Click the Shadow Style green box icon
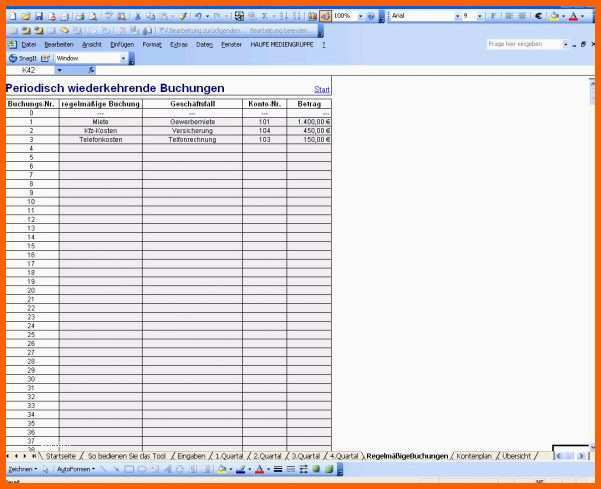This screenshot has height=489, width=601. pyautogui.click(x=316, y=469)
